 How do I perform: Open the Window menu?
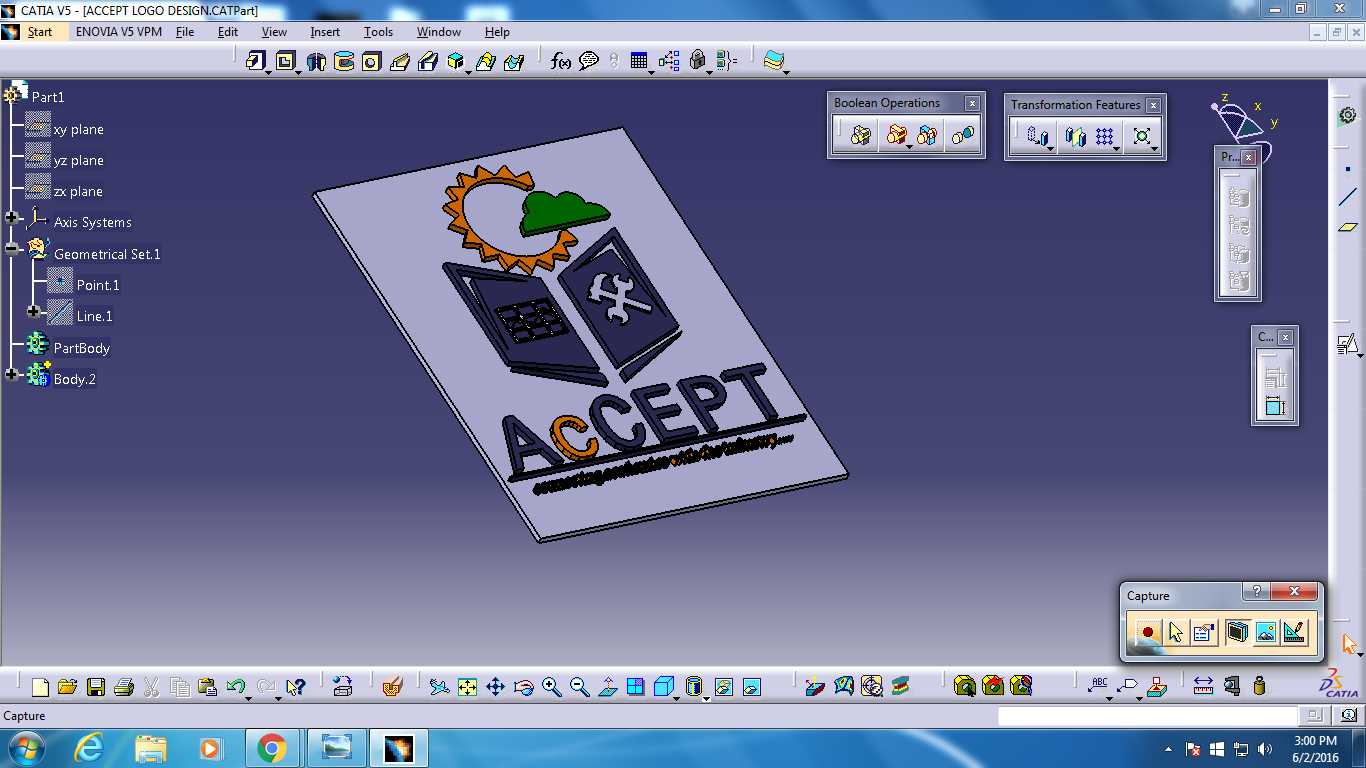point(439,32)
